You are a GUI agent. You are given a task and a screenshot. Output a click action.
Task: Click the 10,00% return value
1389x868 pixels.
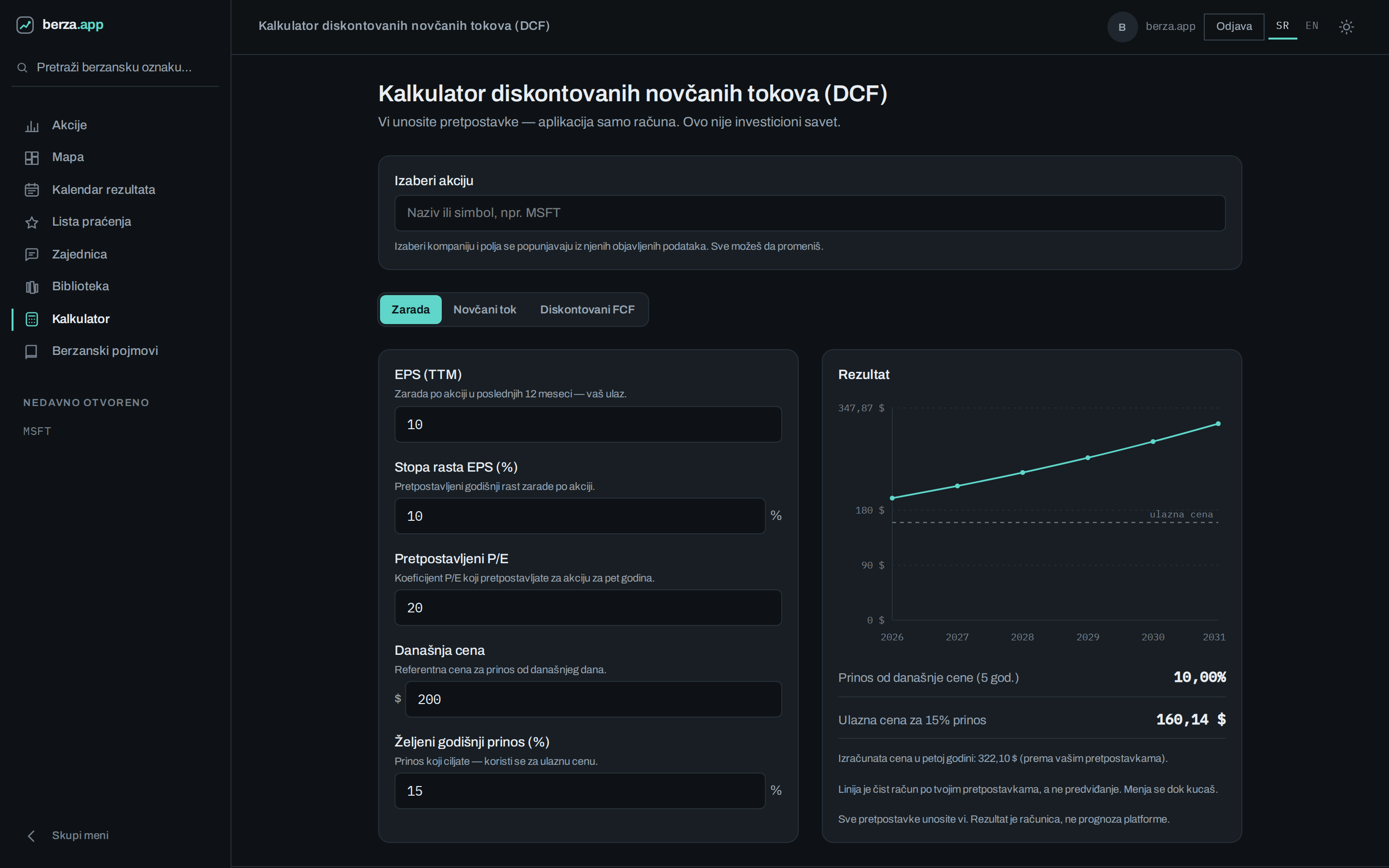coord(1199,678)
